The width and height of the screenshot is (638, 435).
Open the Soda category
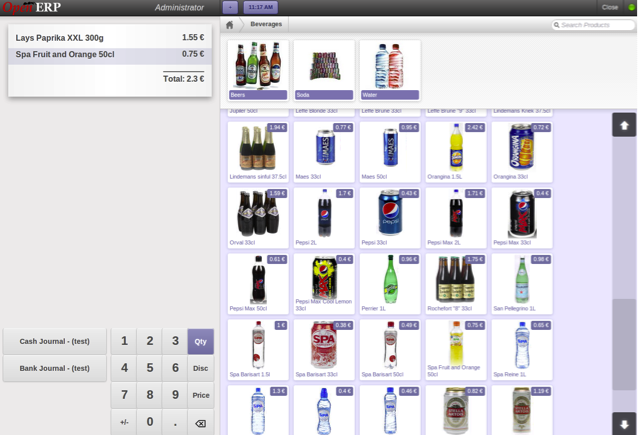(324, 70)
